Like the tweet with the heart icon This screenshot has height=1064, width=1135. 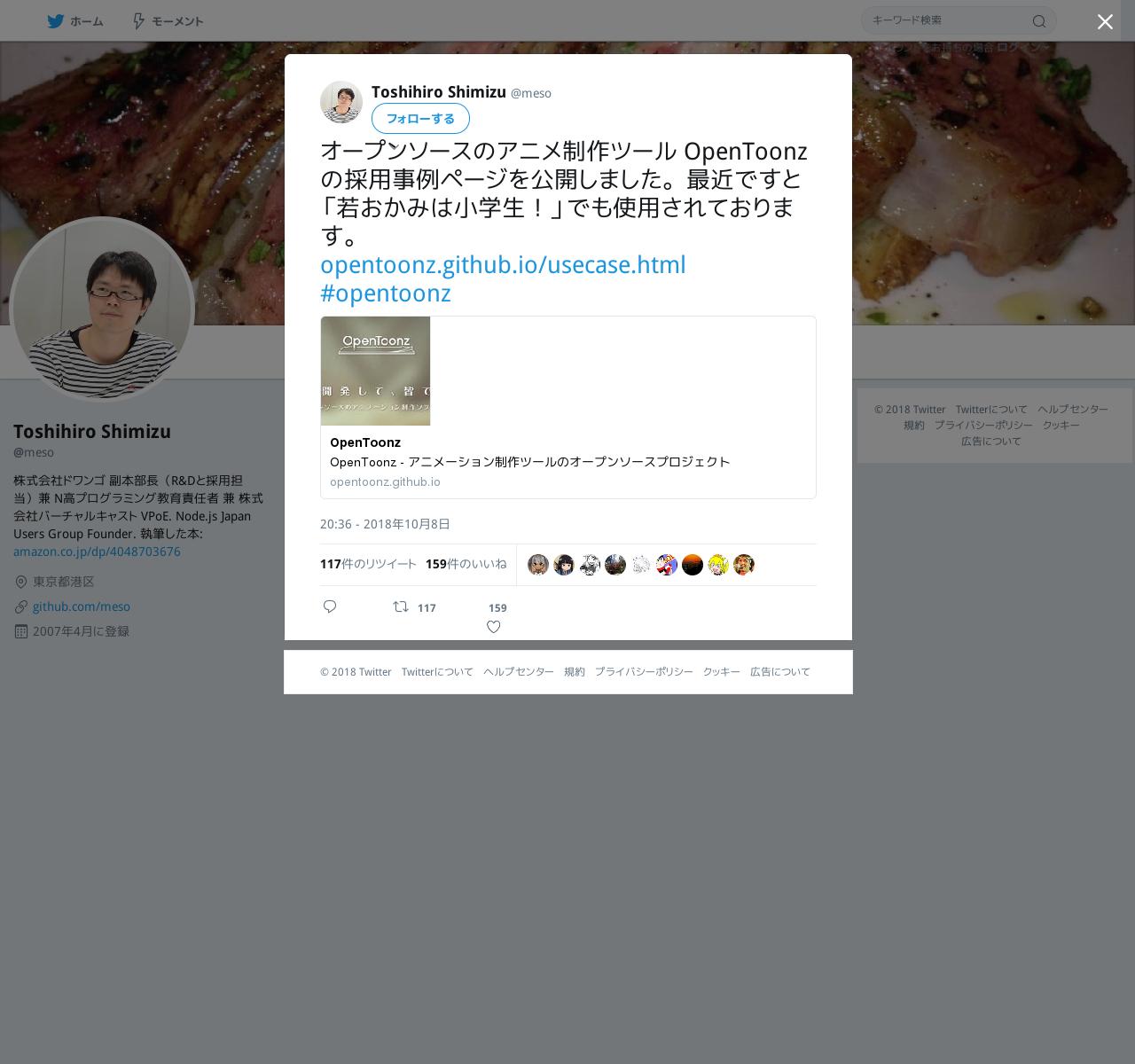[x=494, y=627]
